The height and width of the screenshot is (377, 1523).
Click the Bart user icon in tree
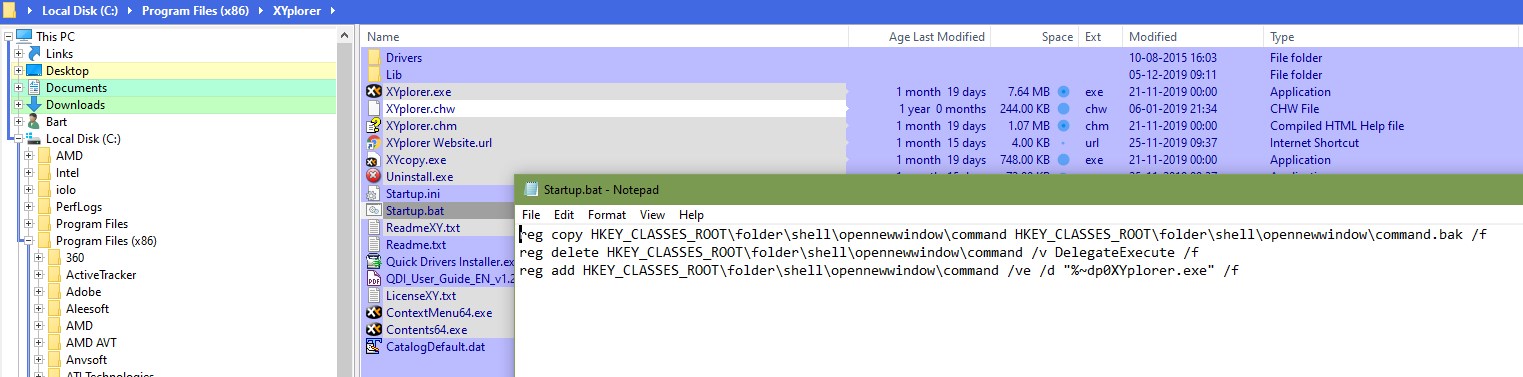(x=34, y=121)
